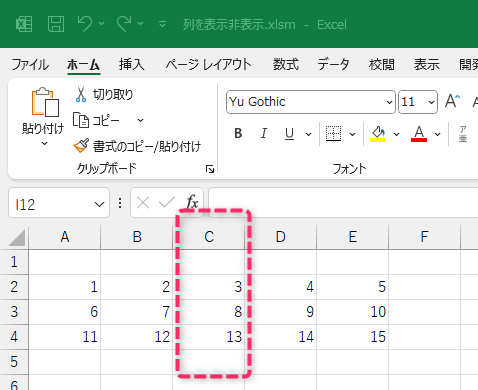This screenshot has width=478, height=390.
Task: Apply yellow fill color
Action: tap(378, 134)
